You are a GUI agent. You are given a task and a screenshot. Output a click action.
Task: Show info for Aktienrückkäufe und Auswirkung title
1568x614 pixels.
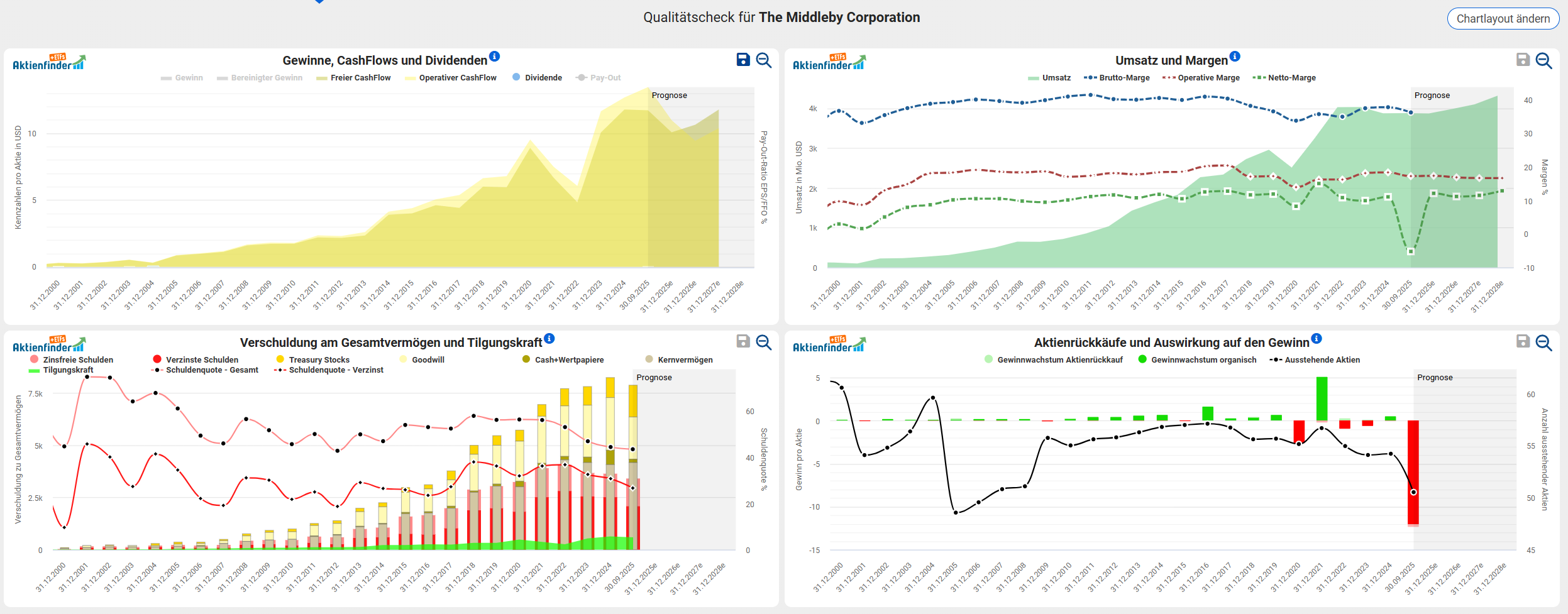1317,339
